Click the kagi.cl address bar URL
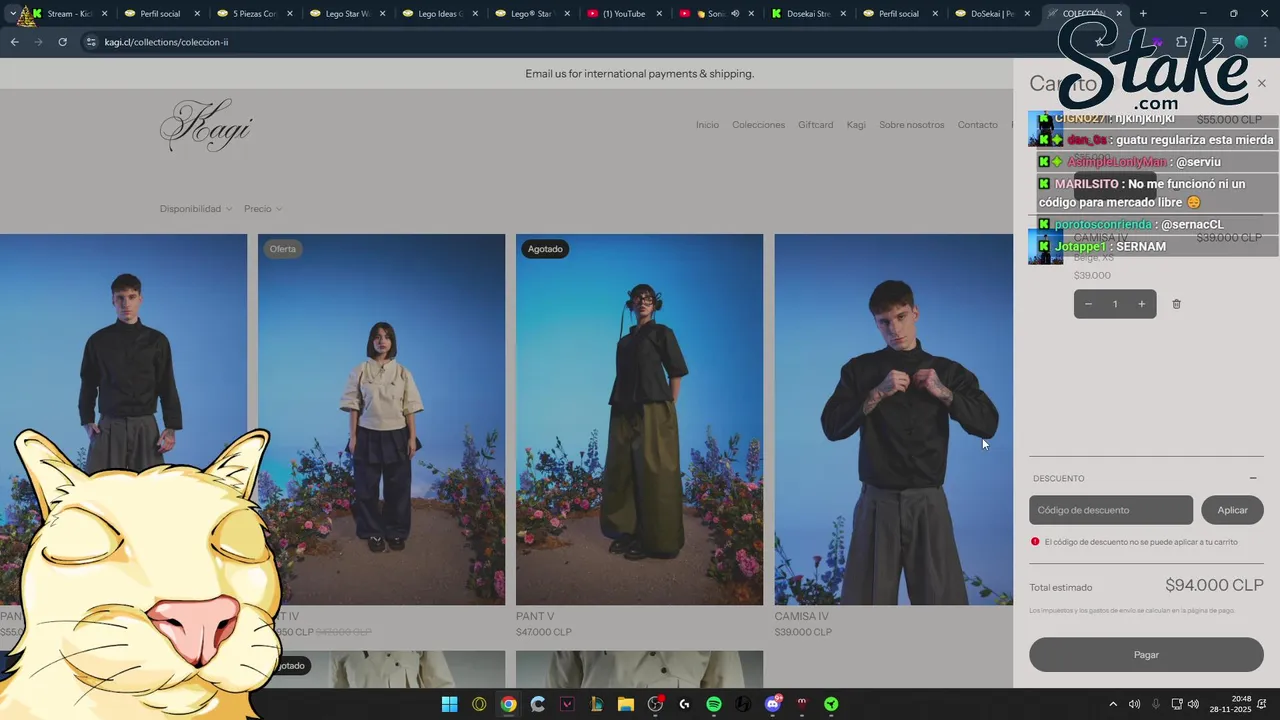Screen dimensions: 1280x720 pos(166,42)
